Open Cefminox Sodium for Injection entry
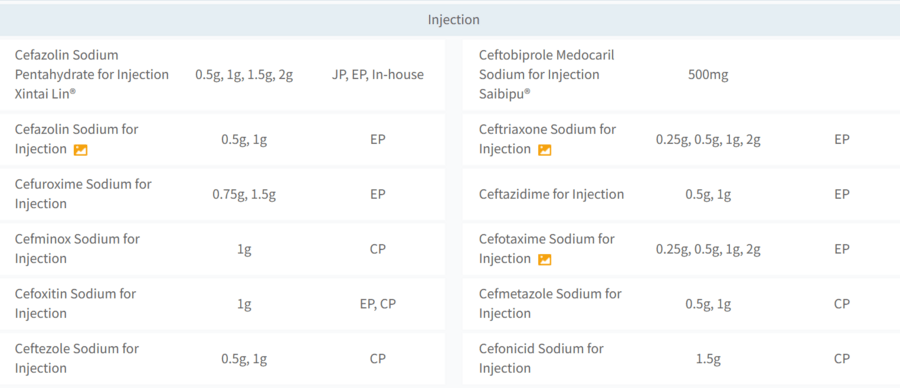Screen dimensions: 900x388 77,249
